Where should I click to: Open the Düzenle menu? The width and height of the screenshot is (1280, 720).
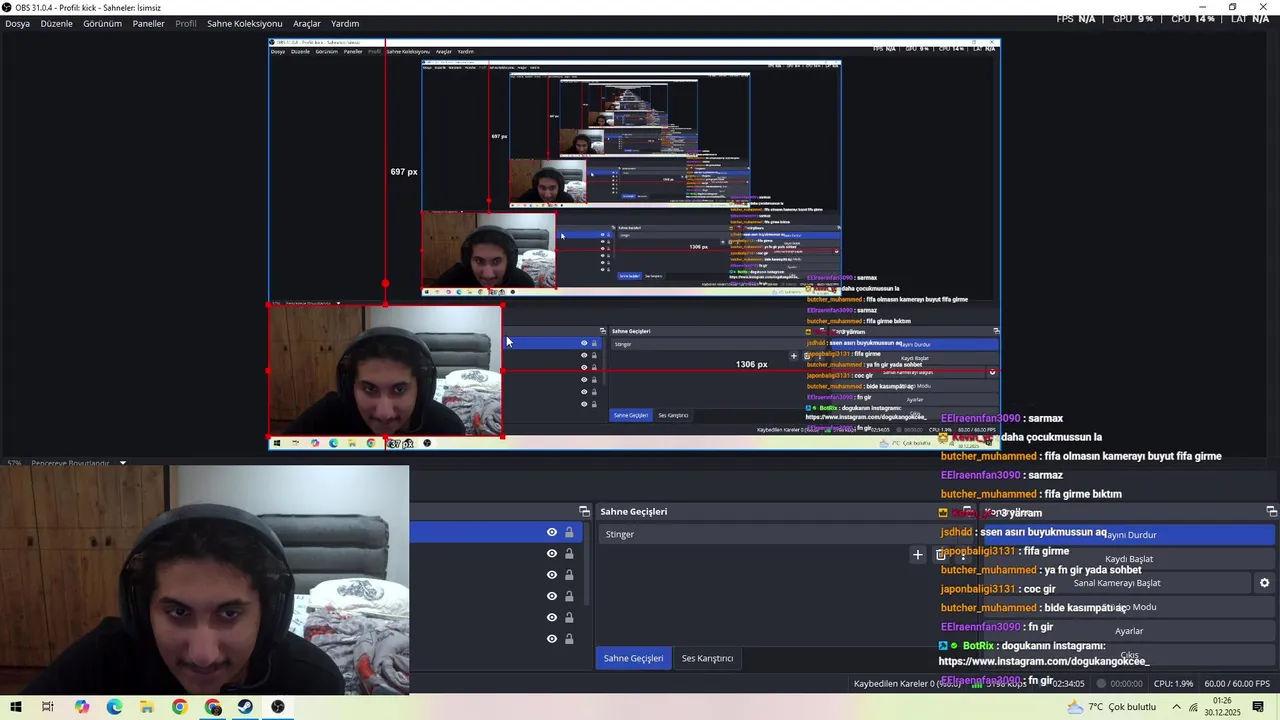pos(56,23)
